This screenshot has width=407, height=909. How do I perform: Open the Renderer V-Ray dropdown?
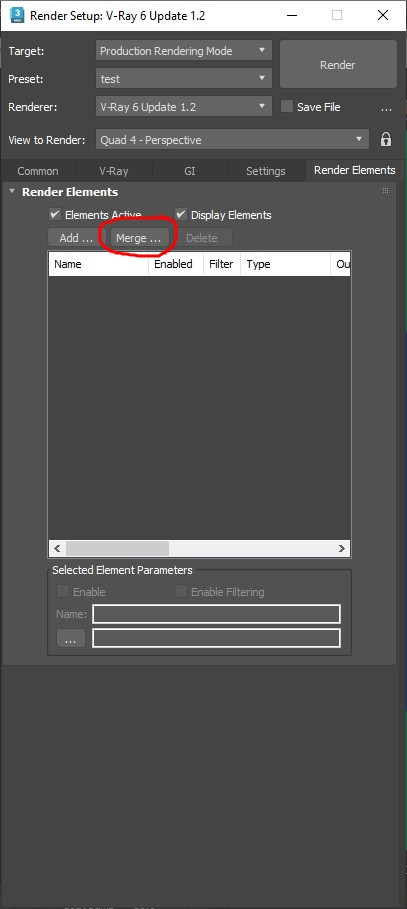[184, 107]
